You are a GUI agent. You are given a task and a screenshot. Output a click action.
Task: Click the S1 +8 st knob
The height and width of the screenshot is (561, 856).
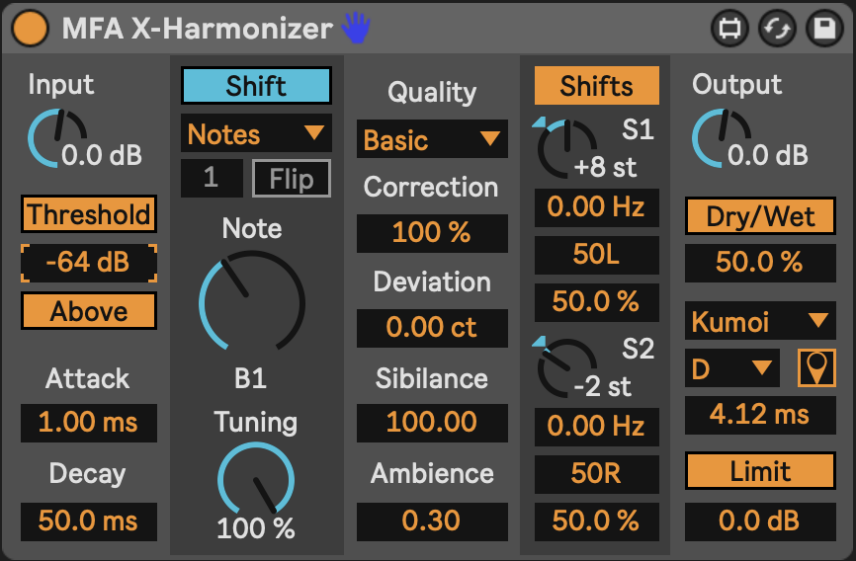(x=567, y=148)
